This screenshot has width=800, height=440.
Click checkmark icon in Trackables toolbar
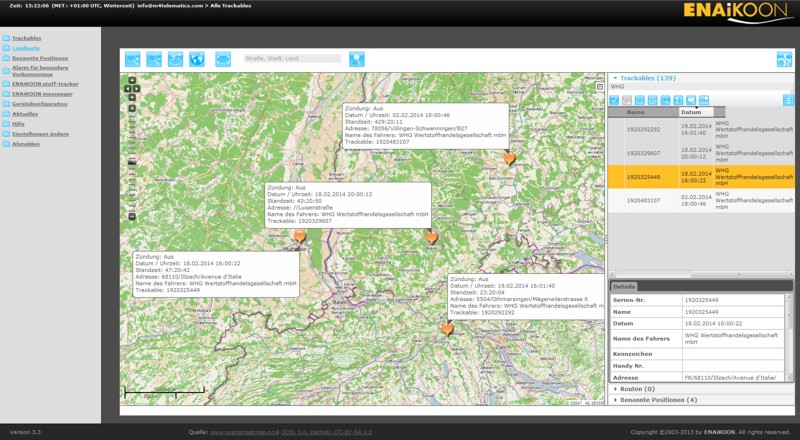click(x=614, y=101)
